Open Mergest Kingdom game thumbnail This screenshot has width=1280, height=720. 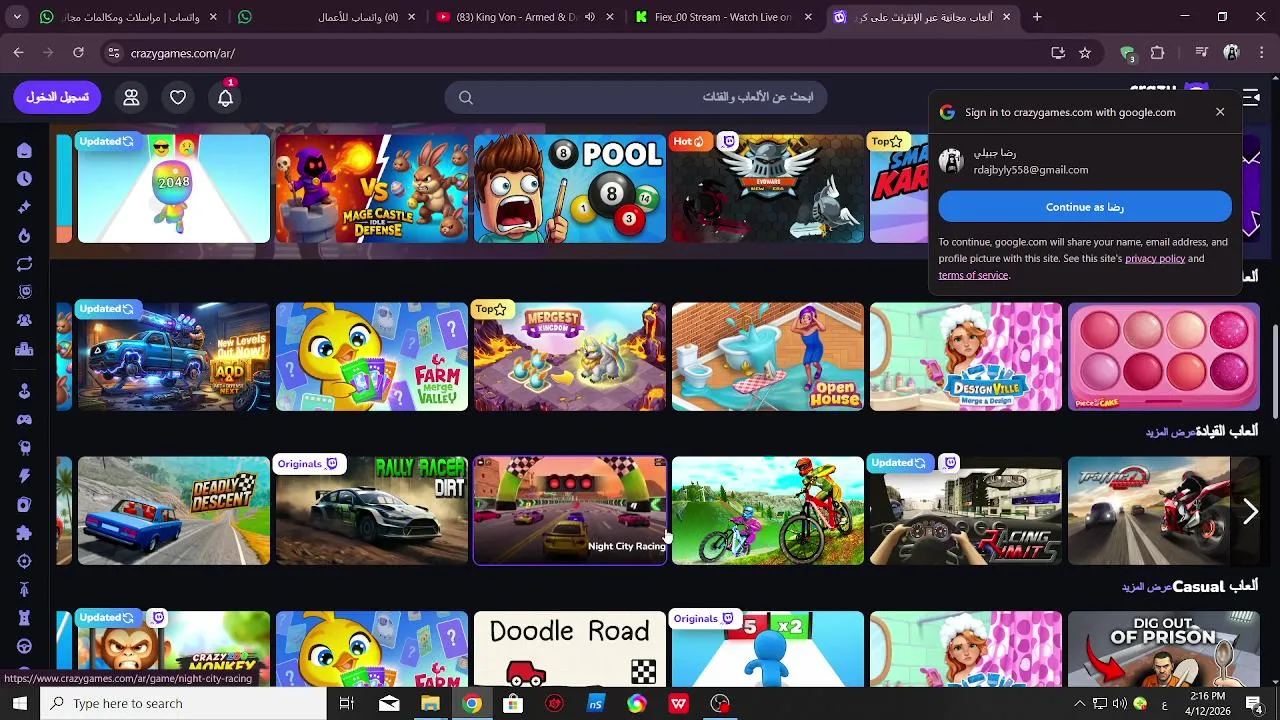click(570, 357)
